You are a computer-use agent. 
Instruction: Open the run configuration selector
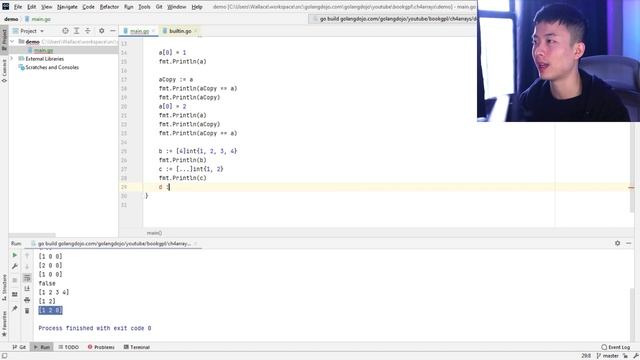point(393,19)
